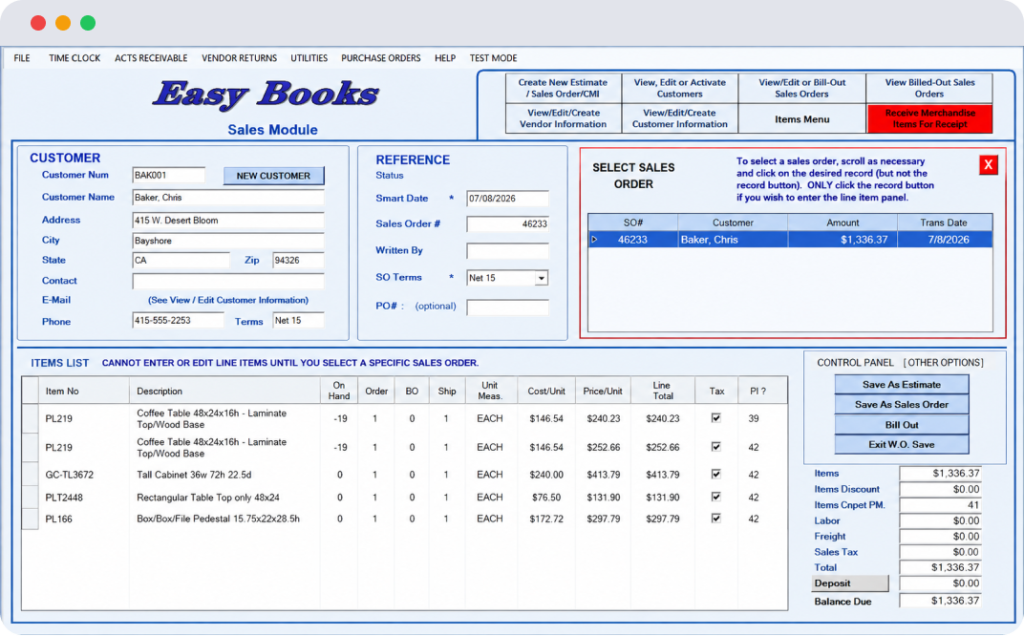Open the PURCHASE ORDERS menu
Viewport: 1024px width, 636px height.
coord(381,58)
